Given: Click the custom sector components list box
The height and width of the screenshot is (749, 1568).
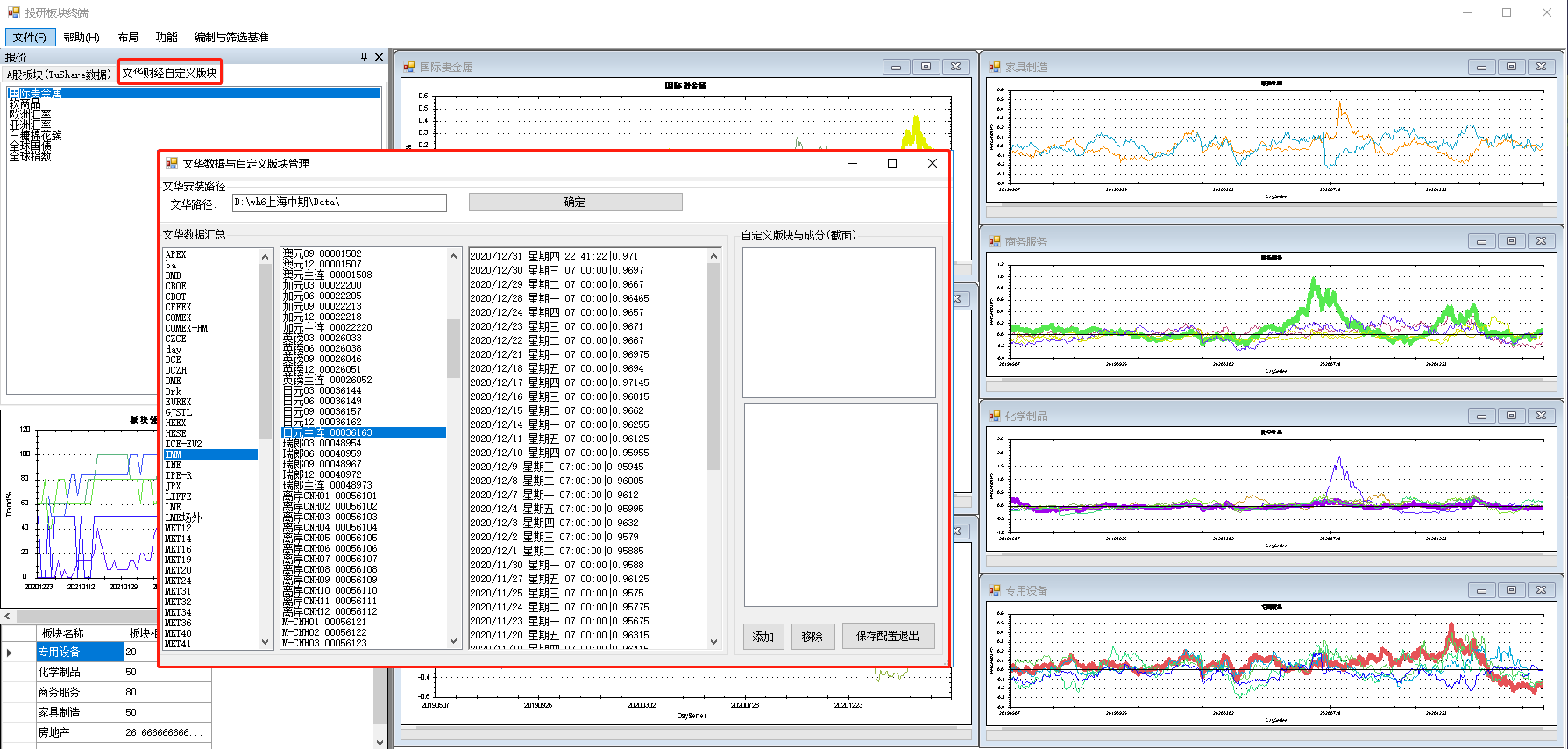Looking at the screenshot, I should [841, 505].
